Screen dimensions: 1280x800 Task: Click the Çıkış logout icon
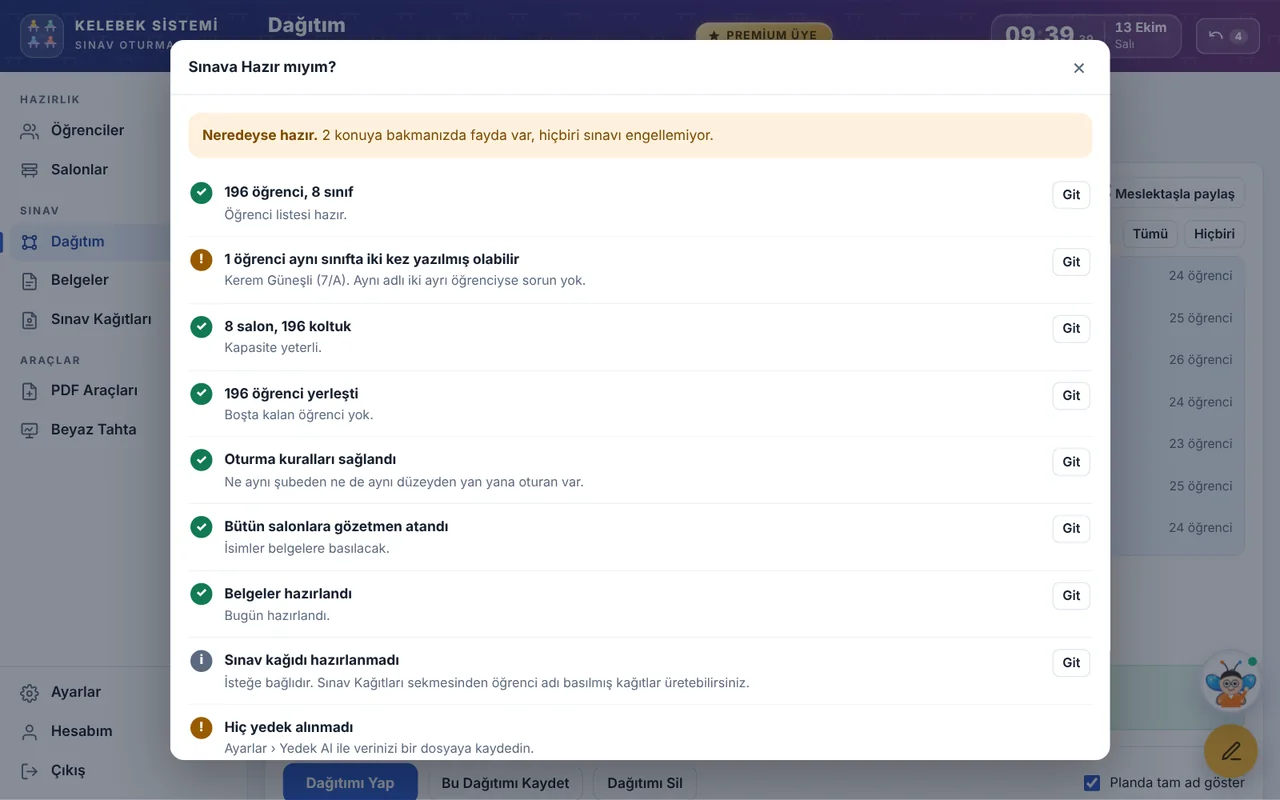pos(30,771)
